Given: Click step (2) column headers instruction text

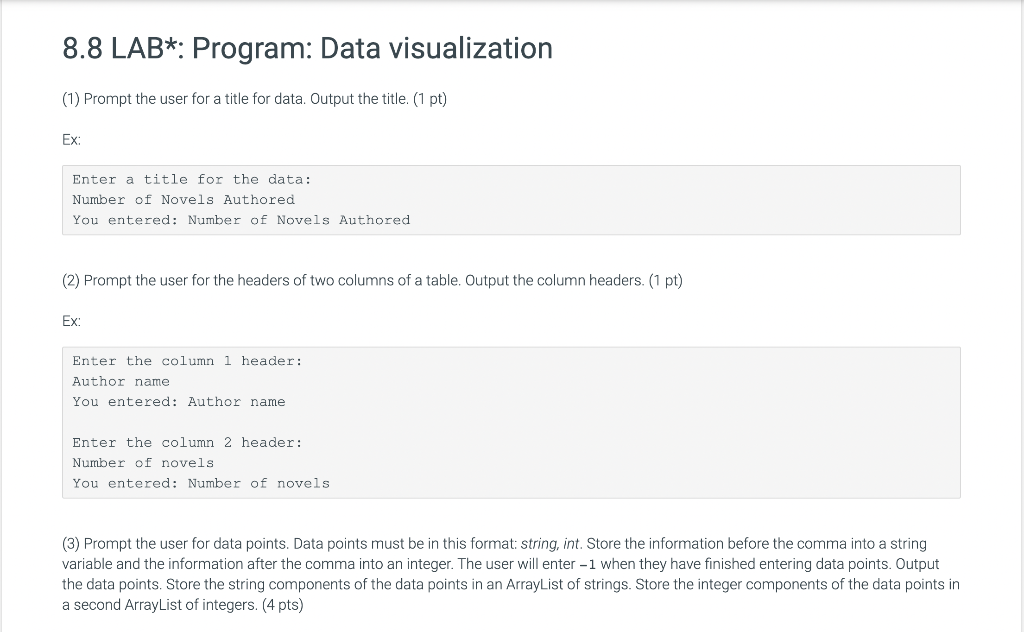Looking at the screenshot, I should click(372, 281).
